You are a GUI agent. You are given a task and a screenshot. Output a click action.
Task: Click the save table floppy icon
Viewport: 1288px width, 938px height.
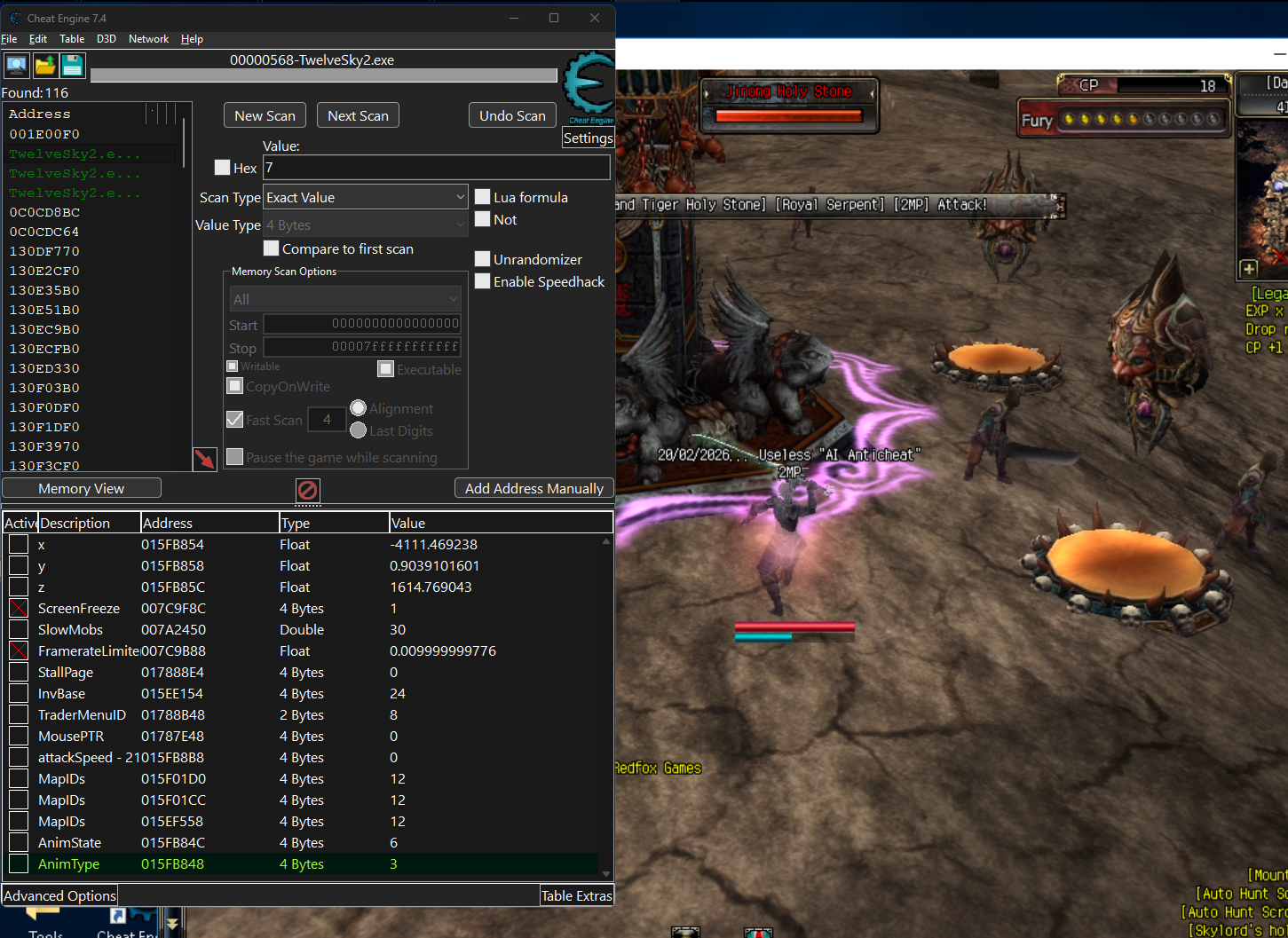(73, 65)
